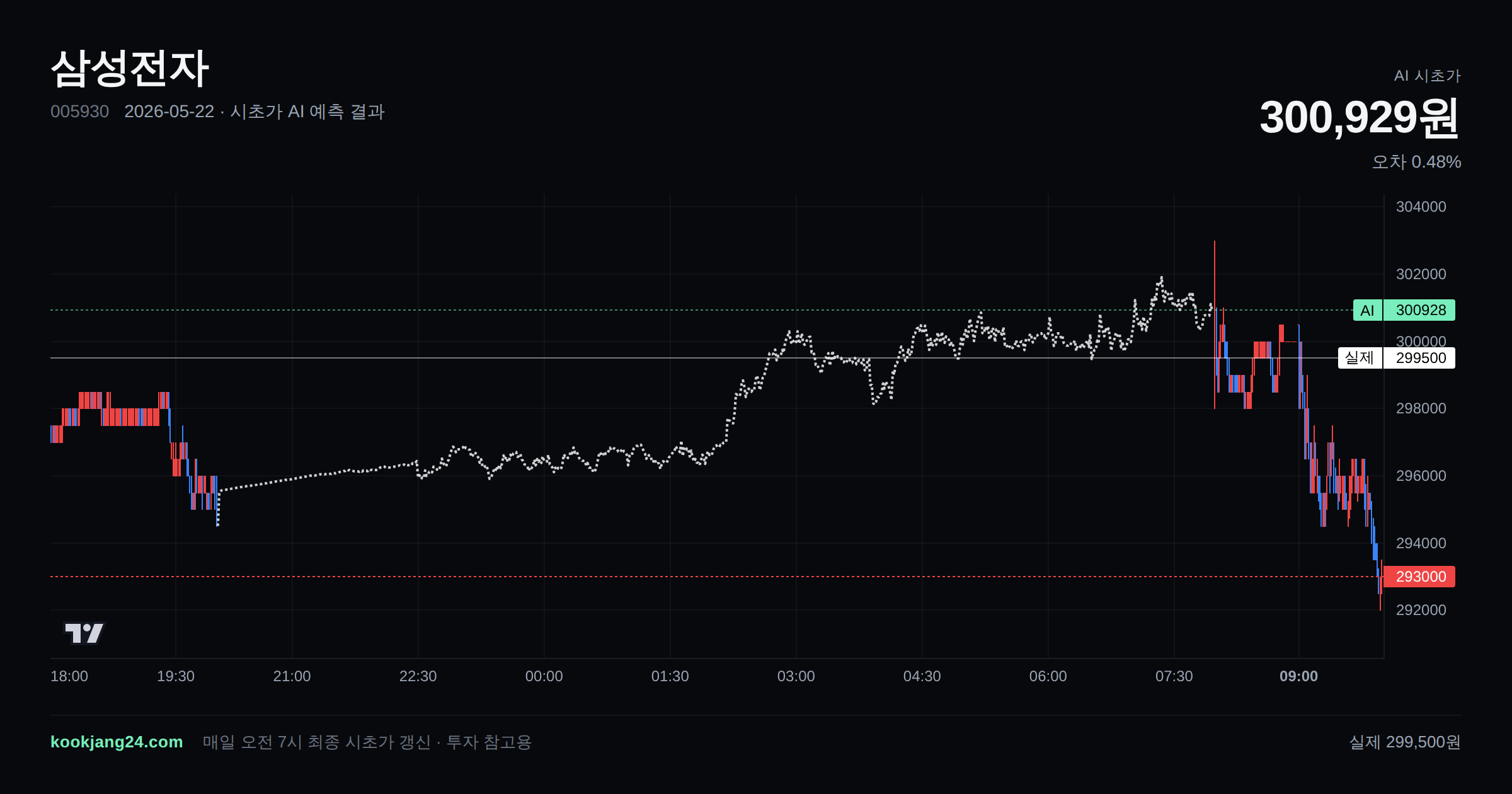The image size is (1512, 794).
Task: Click the date text 2026-05-22
Action: (x=169, y=112)
